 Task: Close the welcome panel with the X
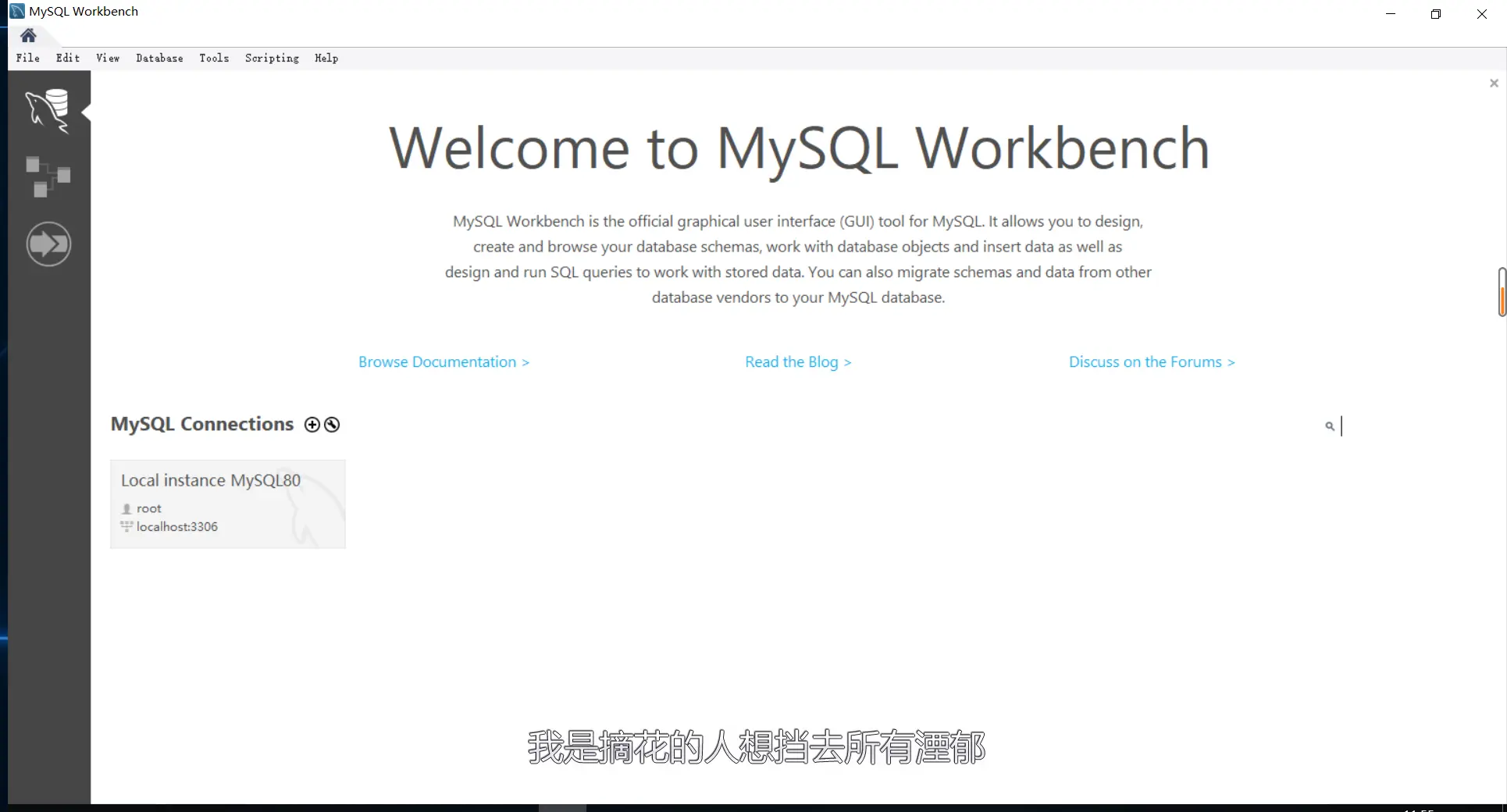point(1494,84)
